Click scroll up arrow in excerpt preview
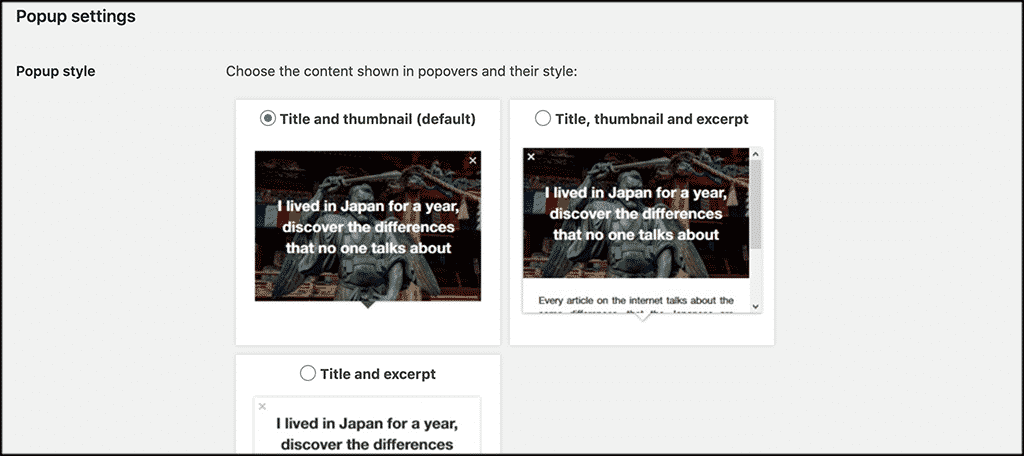The width and height of the screenshot is (1024, 456). pos(756,154)
